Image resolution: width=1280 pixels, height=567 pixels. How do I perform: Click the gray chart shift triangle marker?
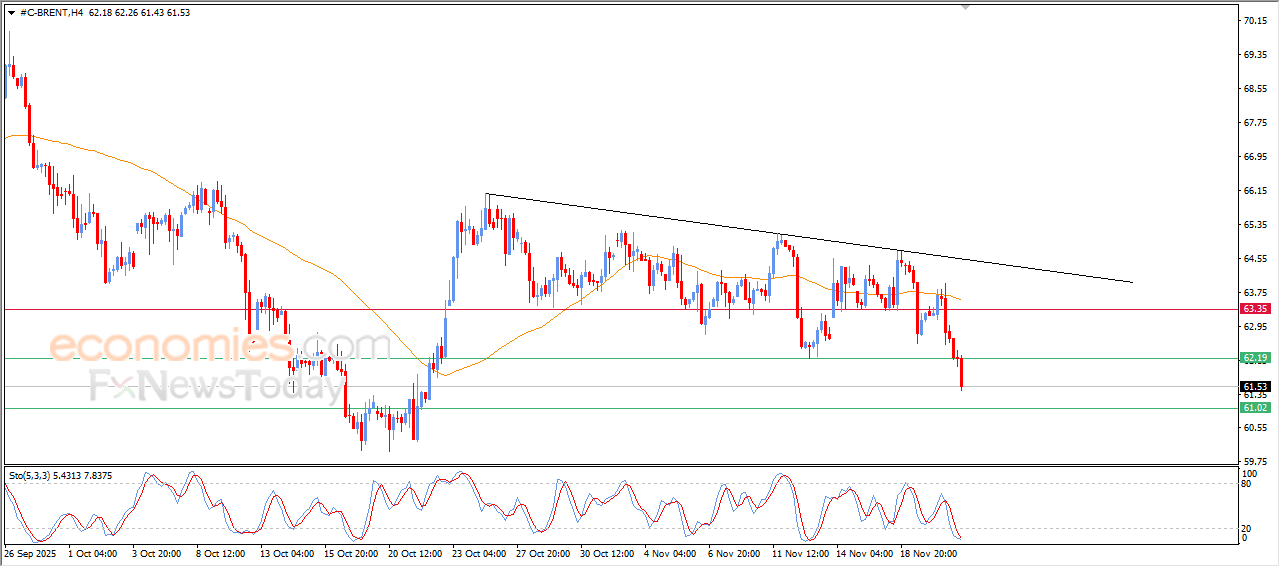click(965, 6)
